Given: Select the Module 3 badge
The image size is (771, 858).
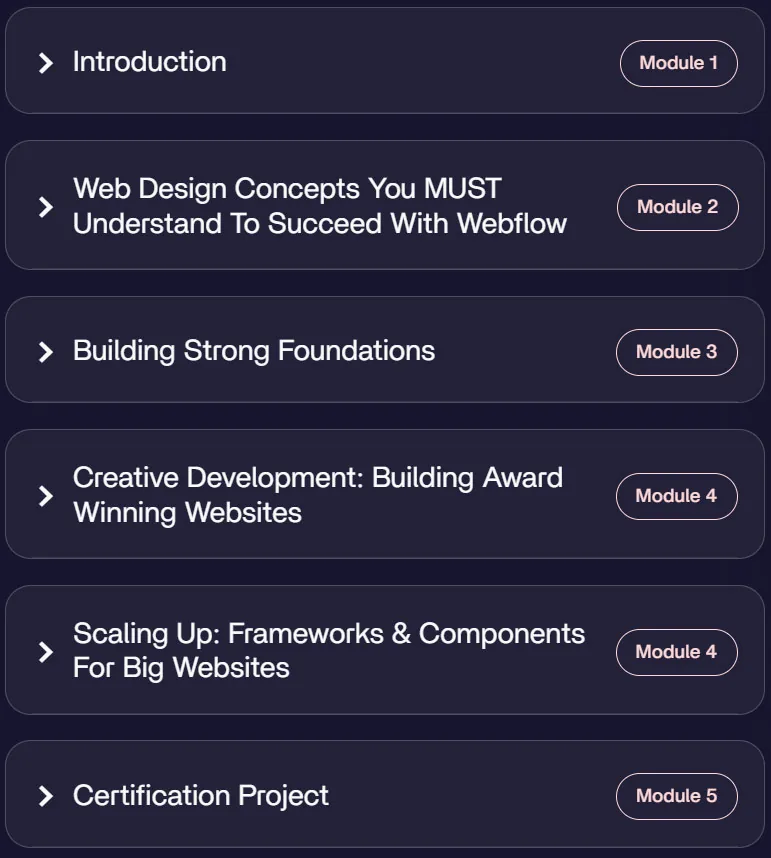Looking at the screenshot, I should pos(676,352).
